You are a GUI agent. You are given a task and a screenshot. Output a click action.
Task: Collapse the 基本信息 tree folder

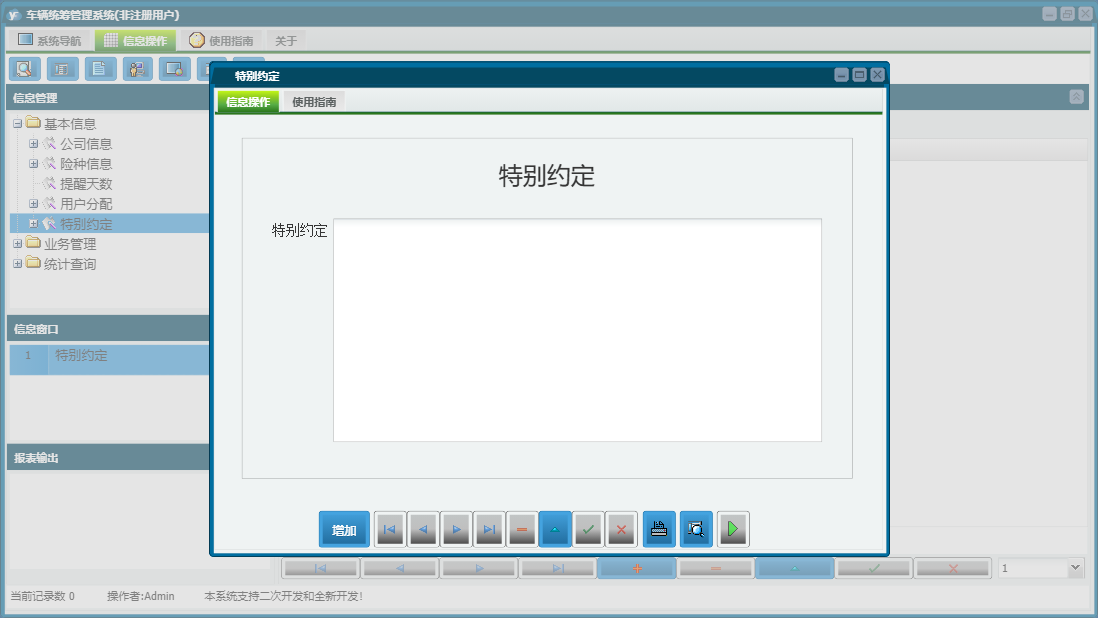(x=18, y=124)
